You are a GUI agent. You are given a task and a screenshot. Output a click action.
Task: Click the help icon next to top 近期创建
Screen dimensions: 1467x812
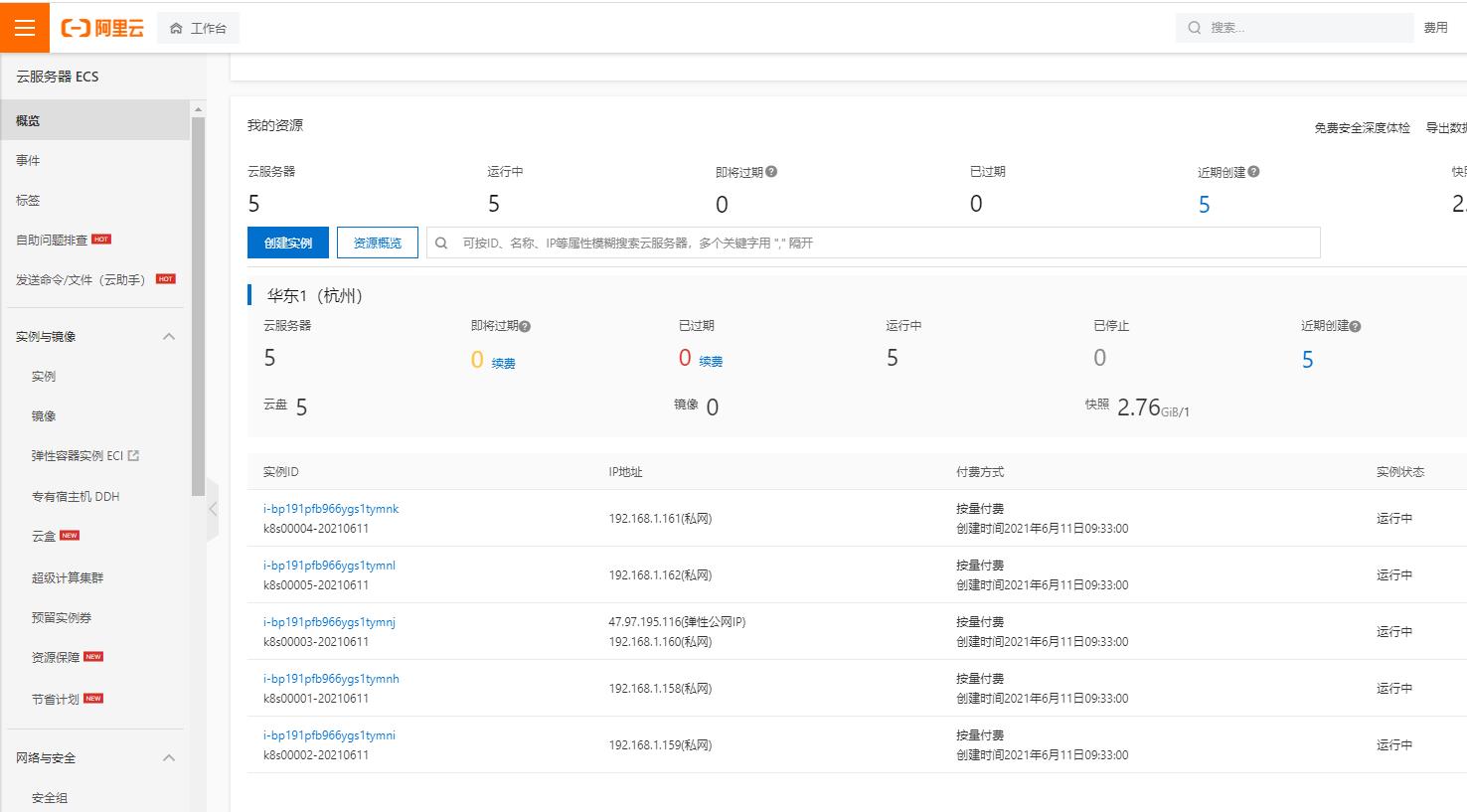pos(1253,171)
